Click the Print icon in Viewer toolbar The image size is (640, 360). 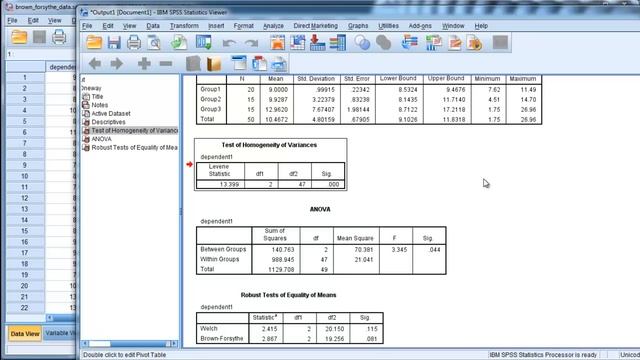click(134, 42)
